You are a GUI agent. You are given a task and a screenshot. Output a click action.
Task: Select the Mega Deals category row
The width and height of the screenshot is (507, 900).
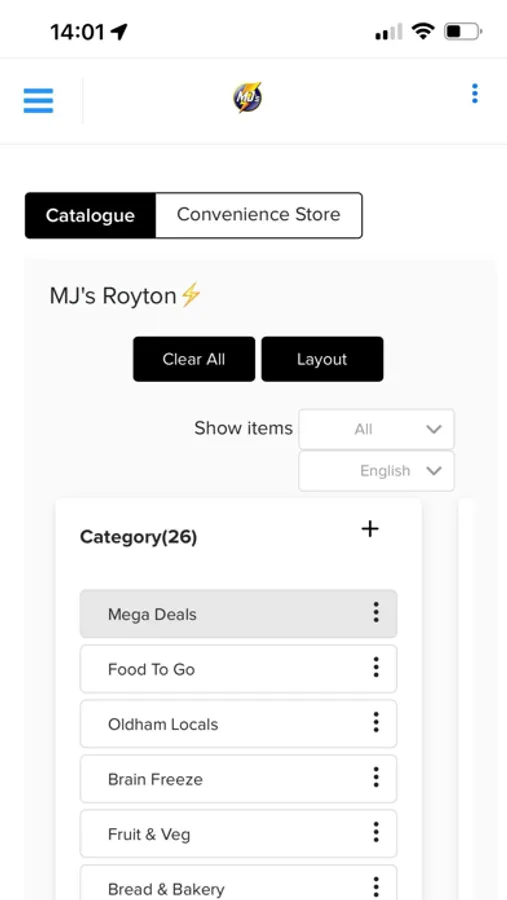coord(238,614)
